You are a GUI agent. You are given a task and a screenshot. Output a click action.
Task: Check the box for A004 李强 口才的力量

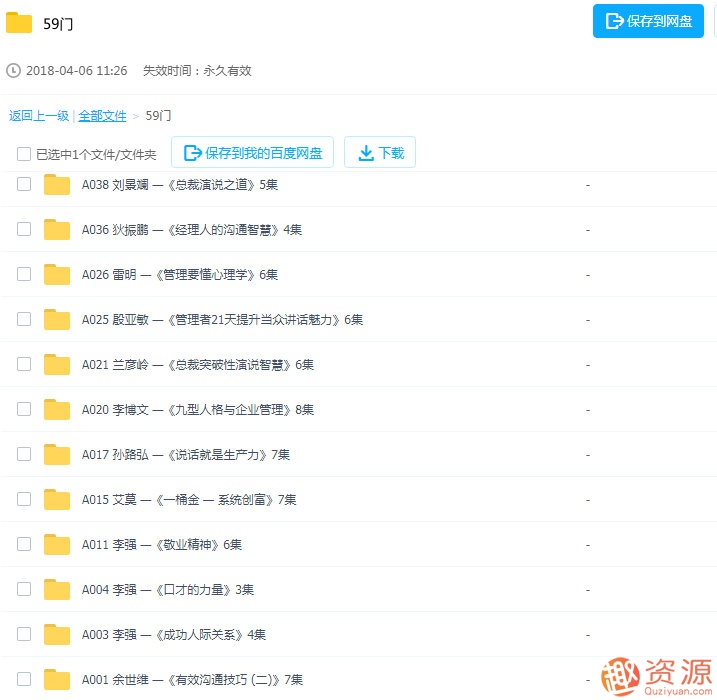24,589
